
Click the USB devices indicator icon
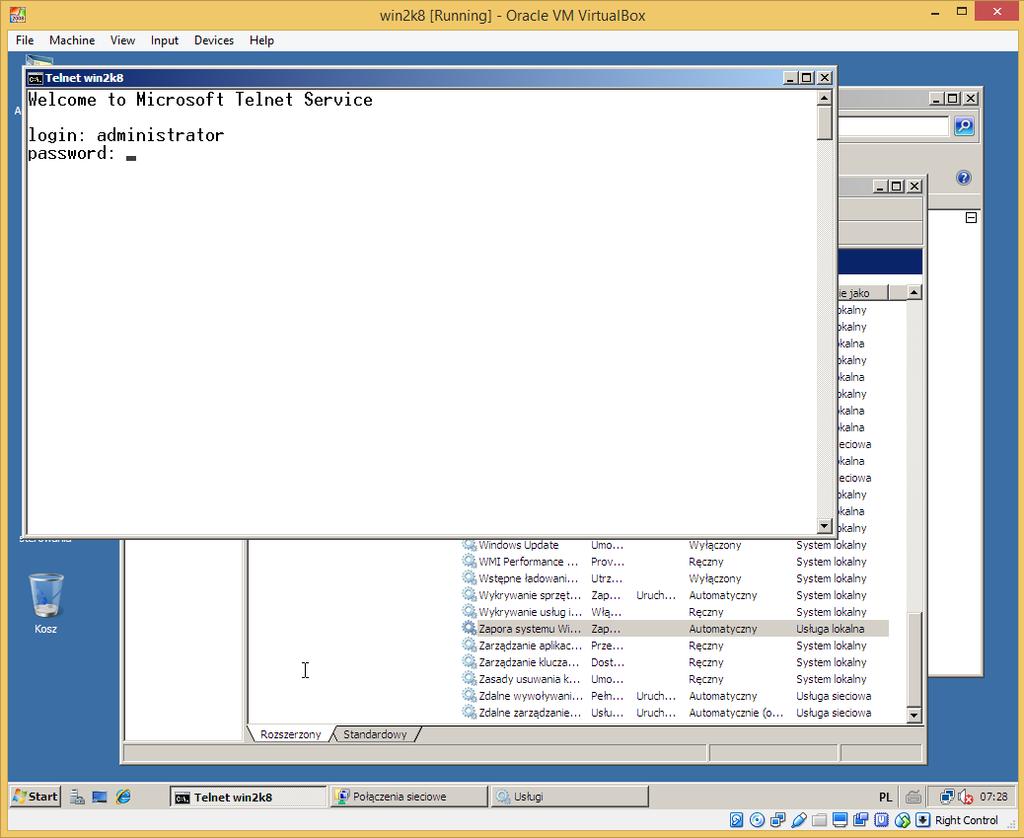[x=799, y=820]
